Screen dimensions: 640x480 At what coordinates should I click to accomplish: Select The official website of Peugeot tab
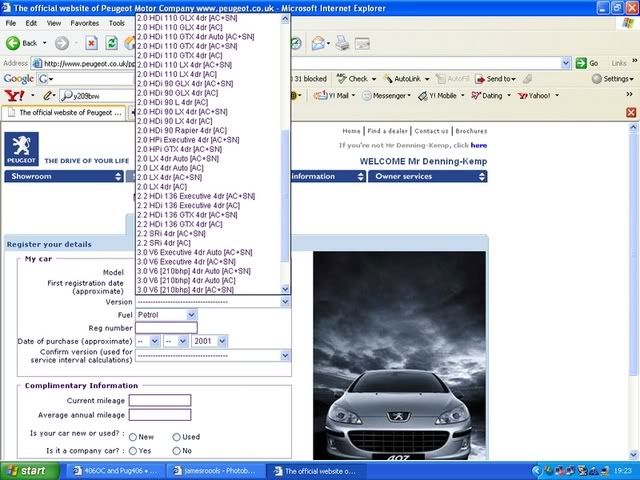coord(64,113)
